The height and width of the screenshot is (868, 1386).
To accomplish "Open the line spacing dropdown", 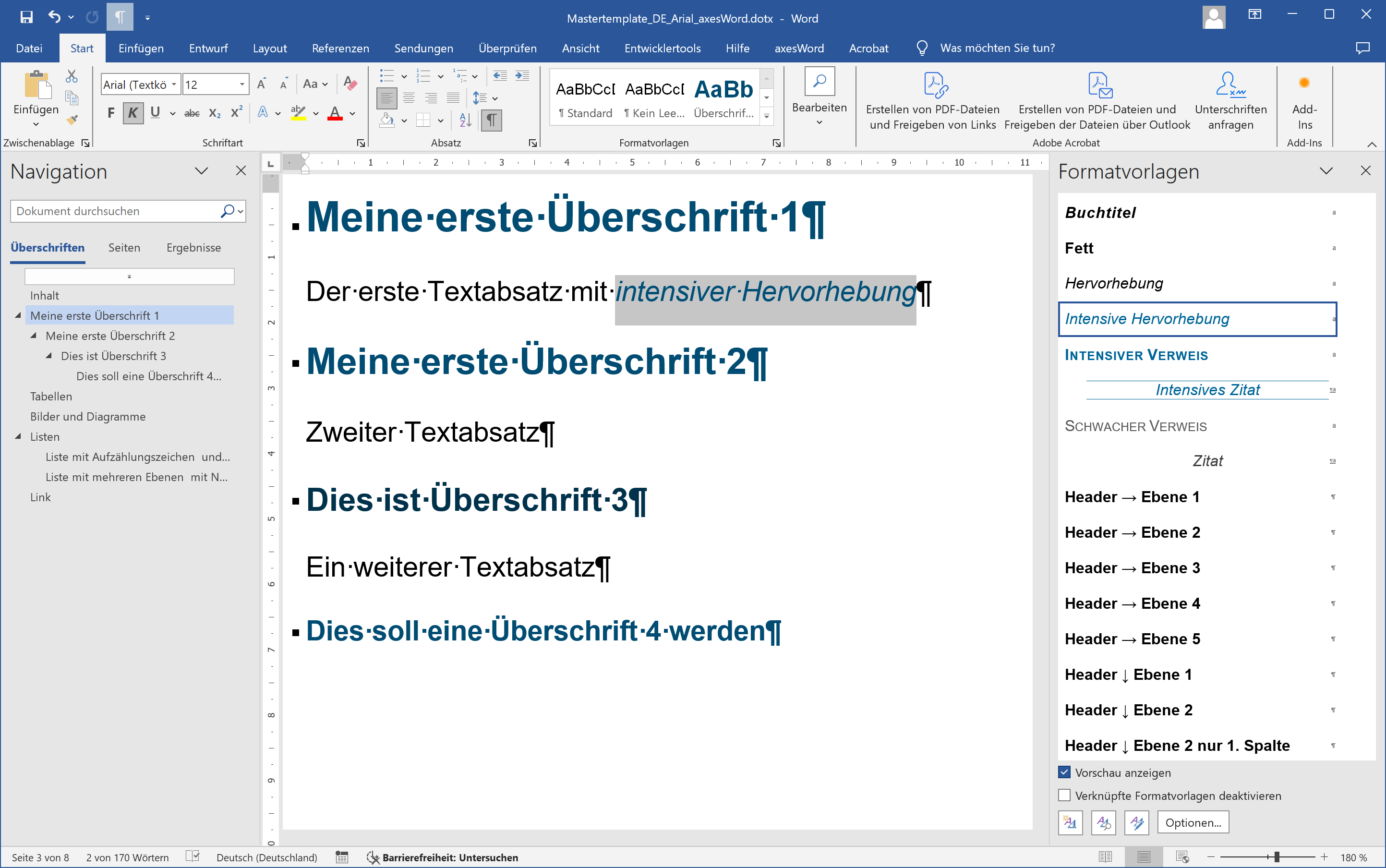I will click(x=494, y=98).
